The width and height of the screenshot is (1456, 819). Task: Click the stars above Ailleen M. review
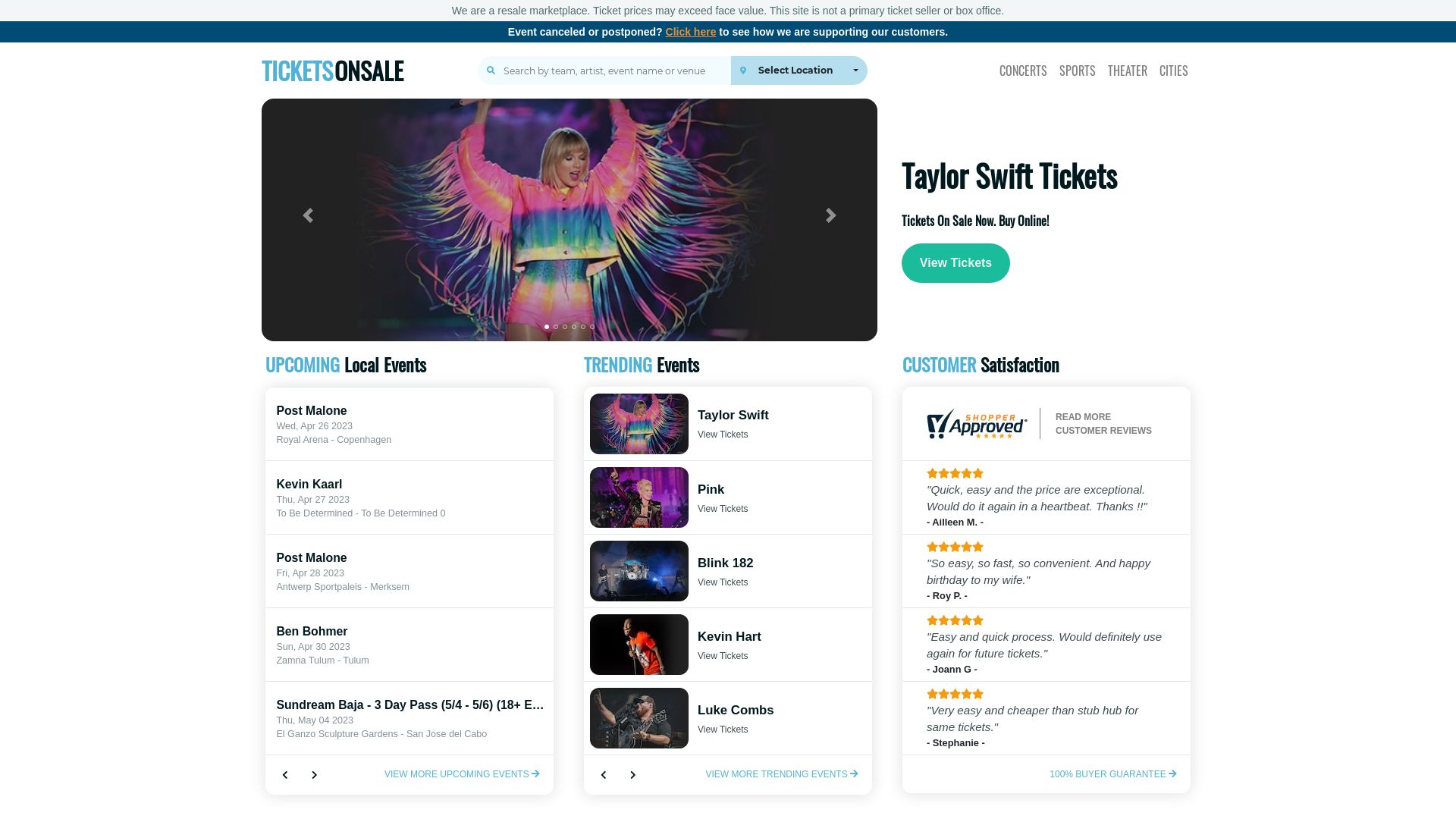955,473
